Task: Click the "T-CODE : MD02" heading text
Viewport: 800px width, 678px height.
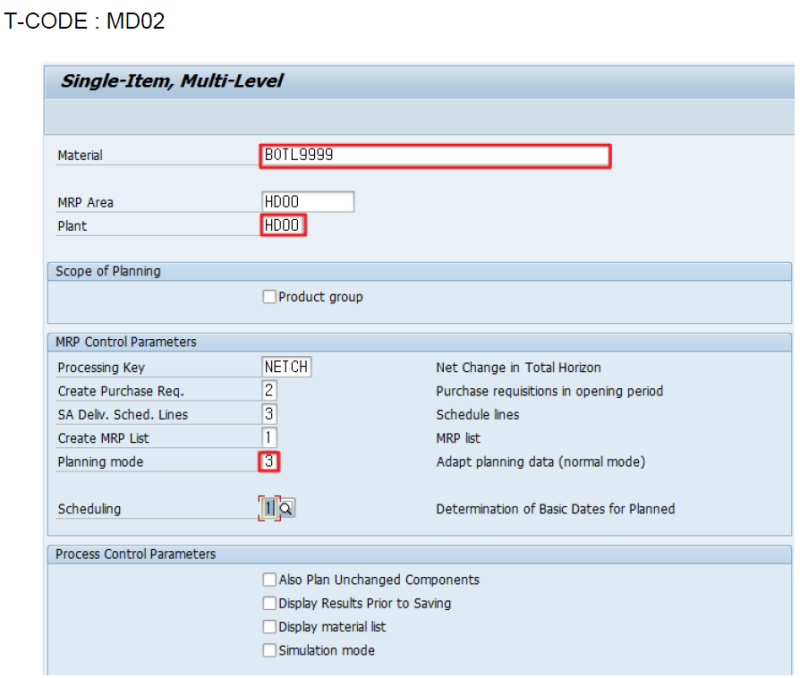Action: [84, 21]
